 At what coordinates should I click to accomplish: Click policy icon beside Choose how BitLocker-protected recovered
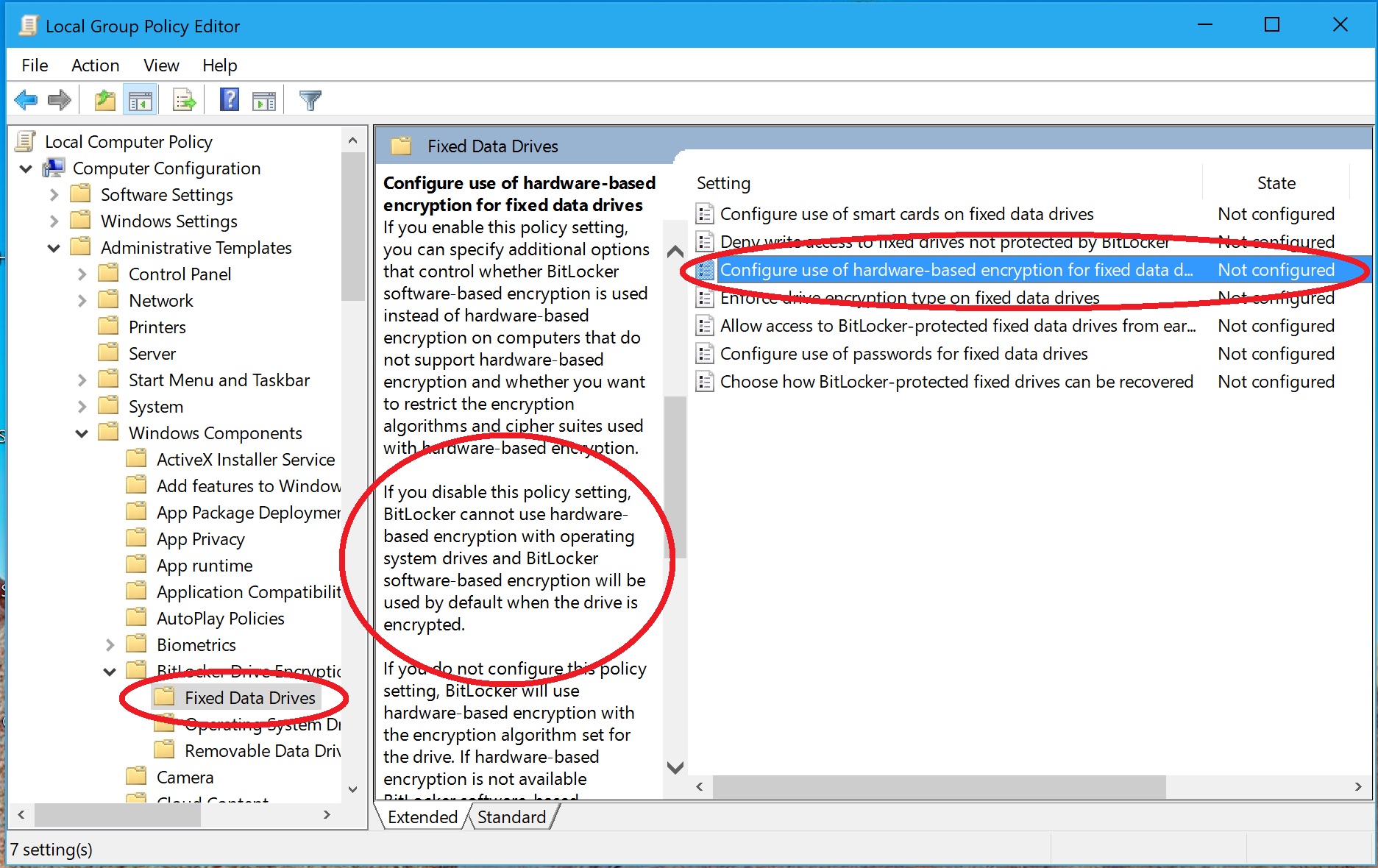[x=705, y=382]
